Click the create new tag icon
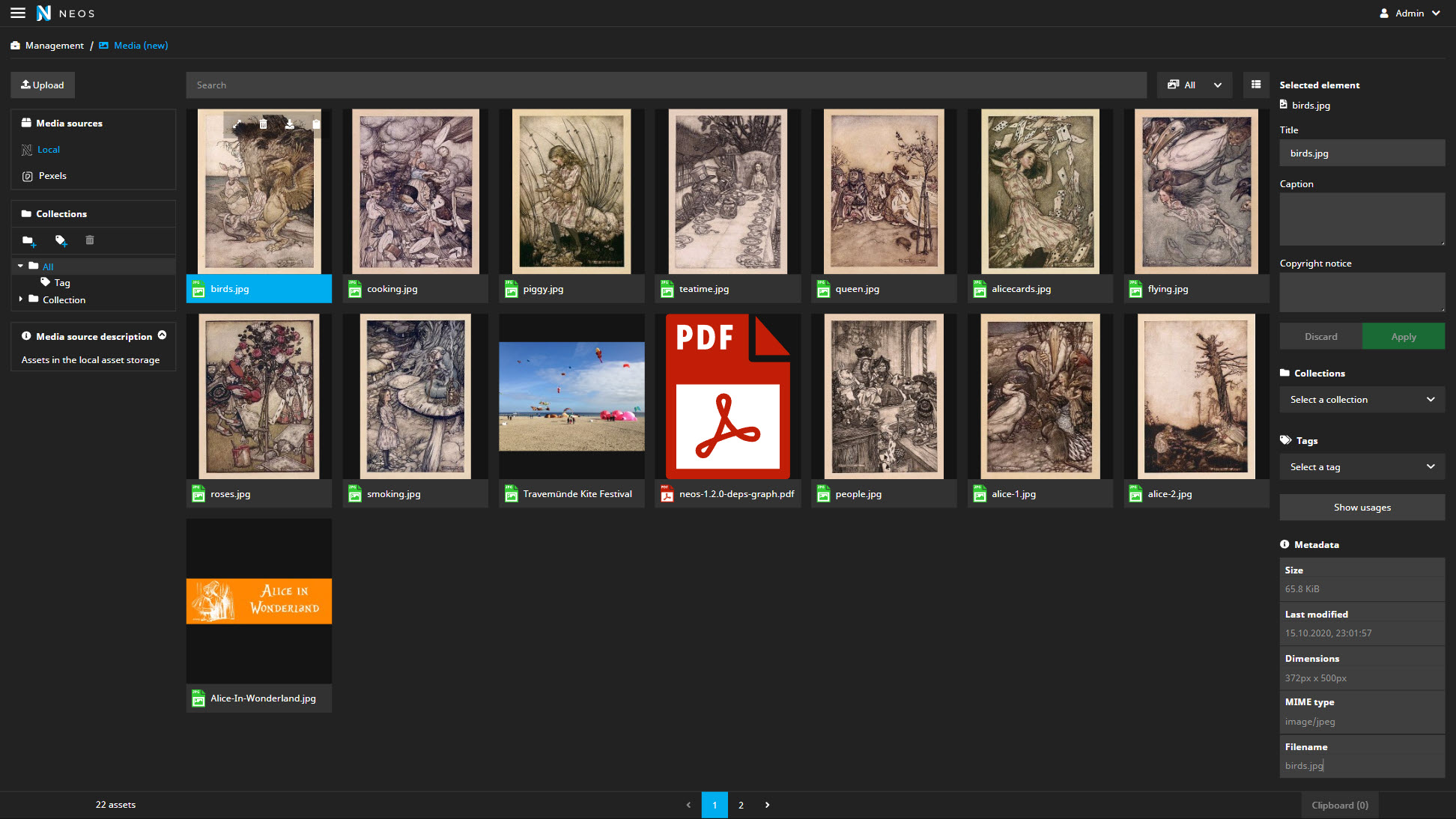Viewport: 1456px width, 819px height. coord(61,240)
